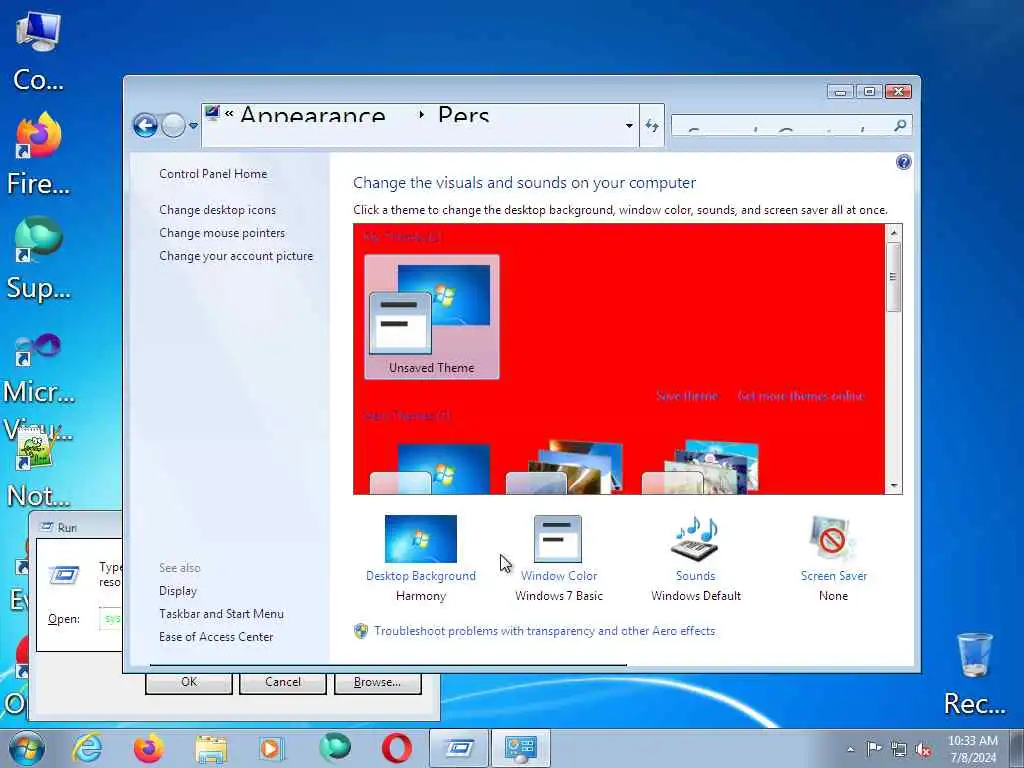Open Change desktop icons link
This screenshot has height=768, width=1024.
[217, 210]
